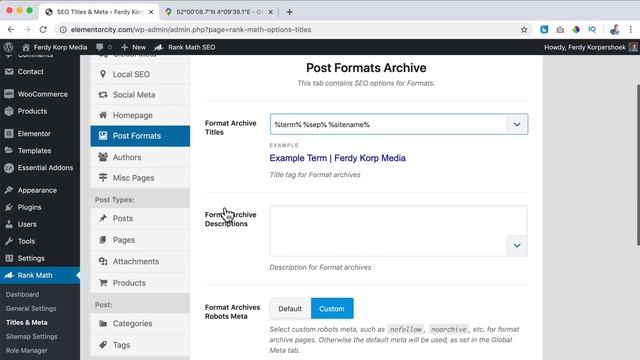Open the Misc Pages settings tab
Viewport: 640px width, 360px height.
coord(140,178)
